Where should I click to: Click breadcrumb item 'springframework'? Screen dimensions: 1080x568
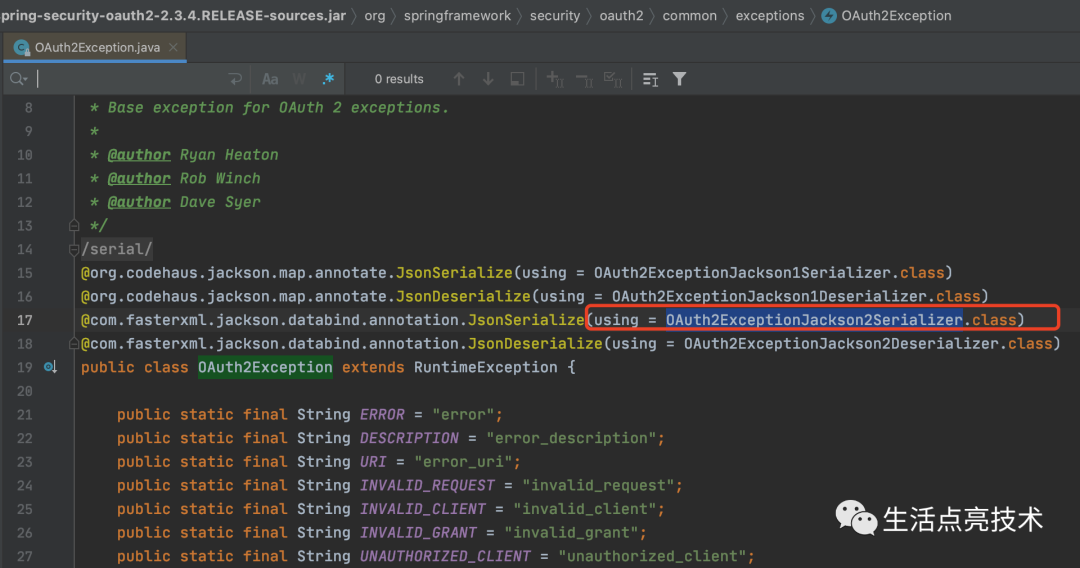[x=457, y=16]
